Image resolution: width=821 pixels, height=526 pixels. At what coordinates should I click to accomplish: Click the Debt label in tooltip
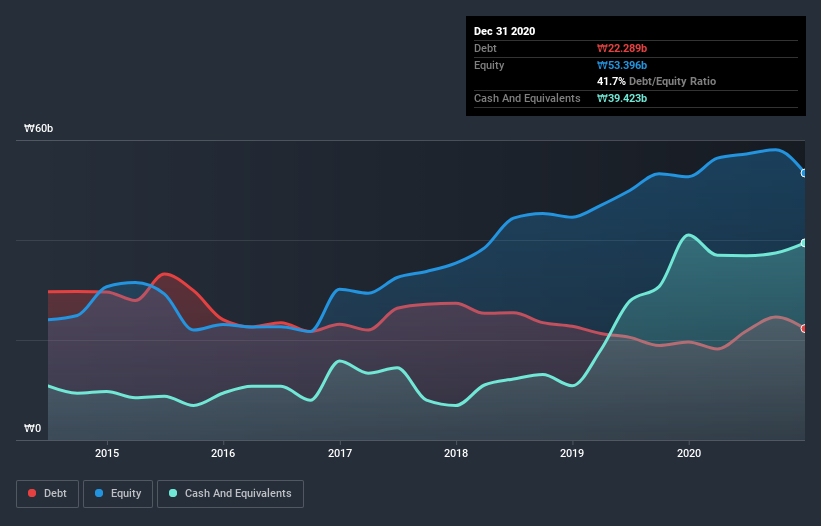coord(485,49)
